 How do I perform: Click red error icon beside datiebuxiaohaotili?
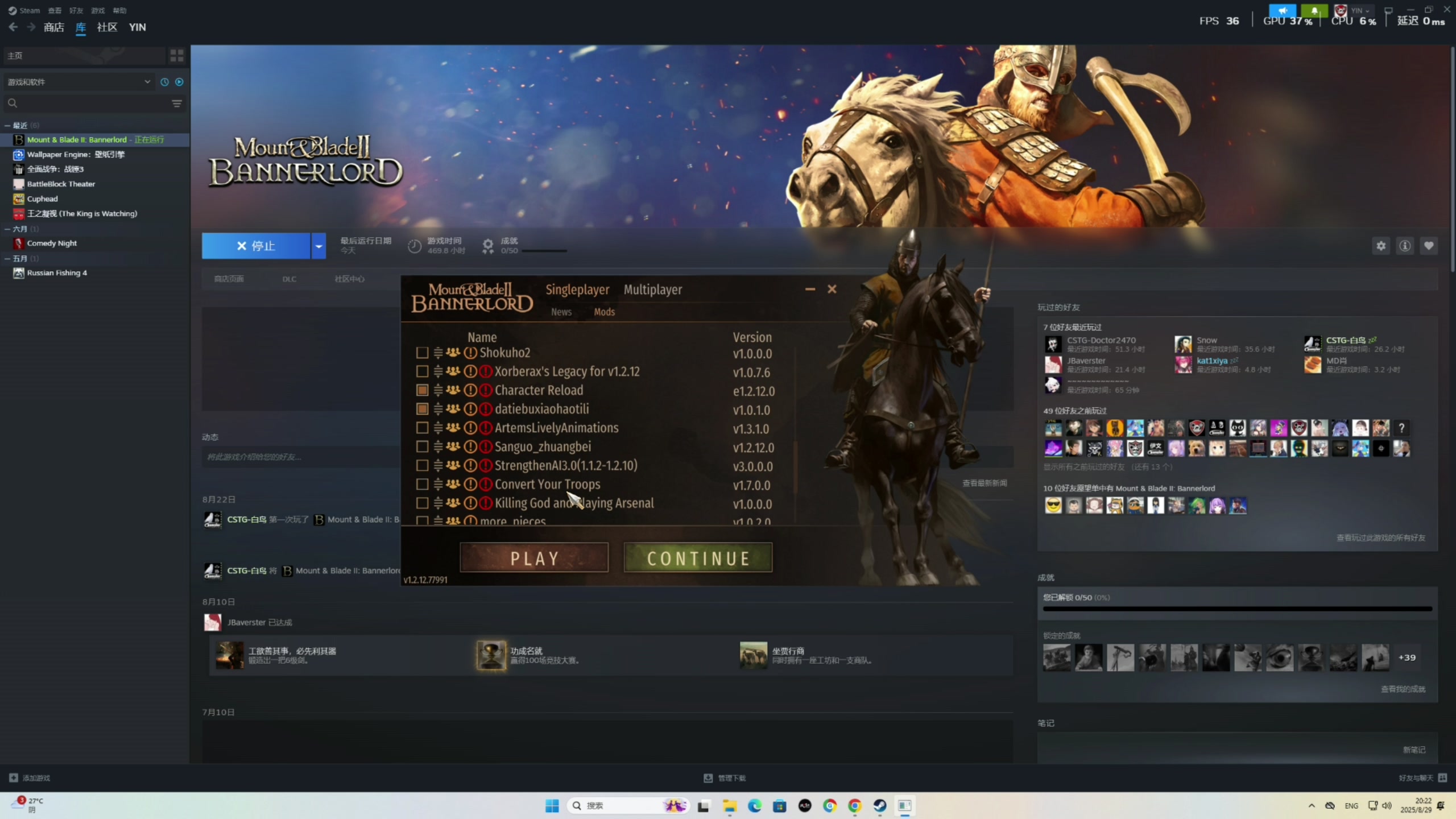[x=485, y=409]
